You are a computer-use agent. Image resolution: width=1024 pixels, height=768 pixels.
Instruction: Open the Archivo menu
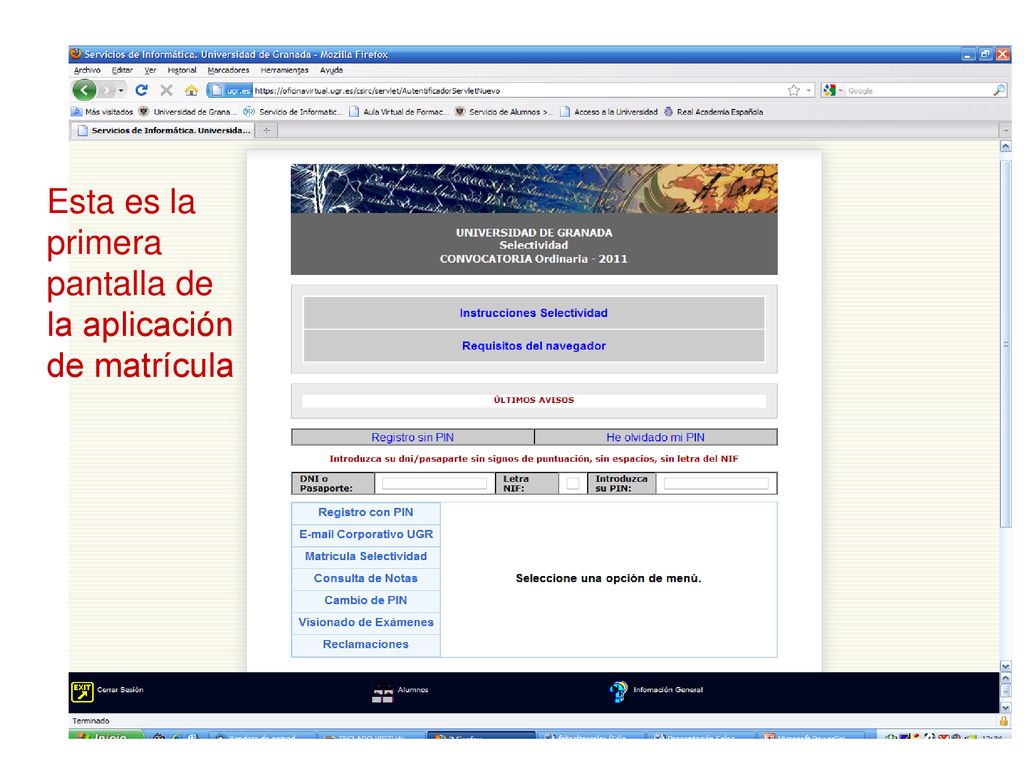[x=87, y=71]
